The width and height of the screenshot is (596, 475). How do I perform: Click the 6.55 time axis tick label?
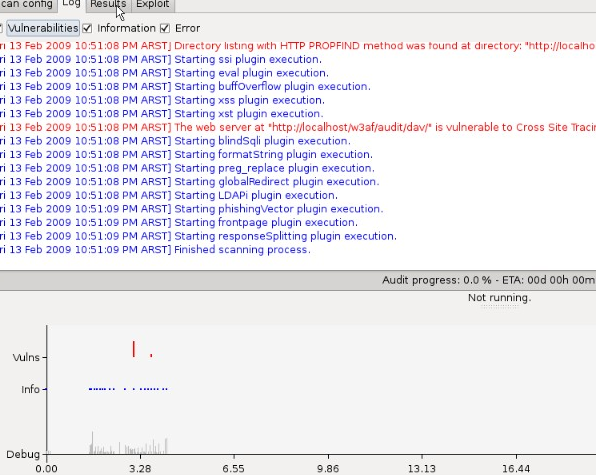(x=234, y=469)
